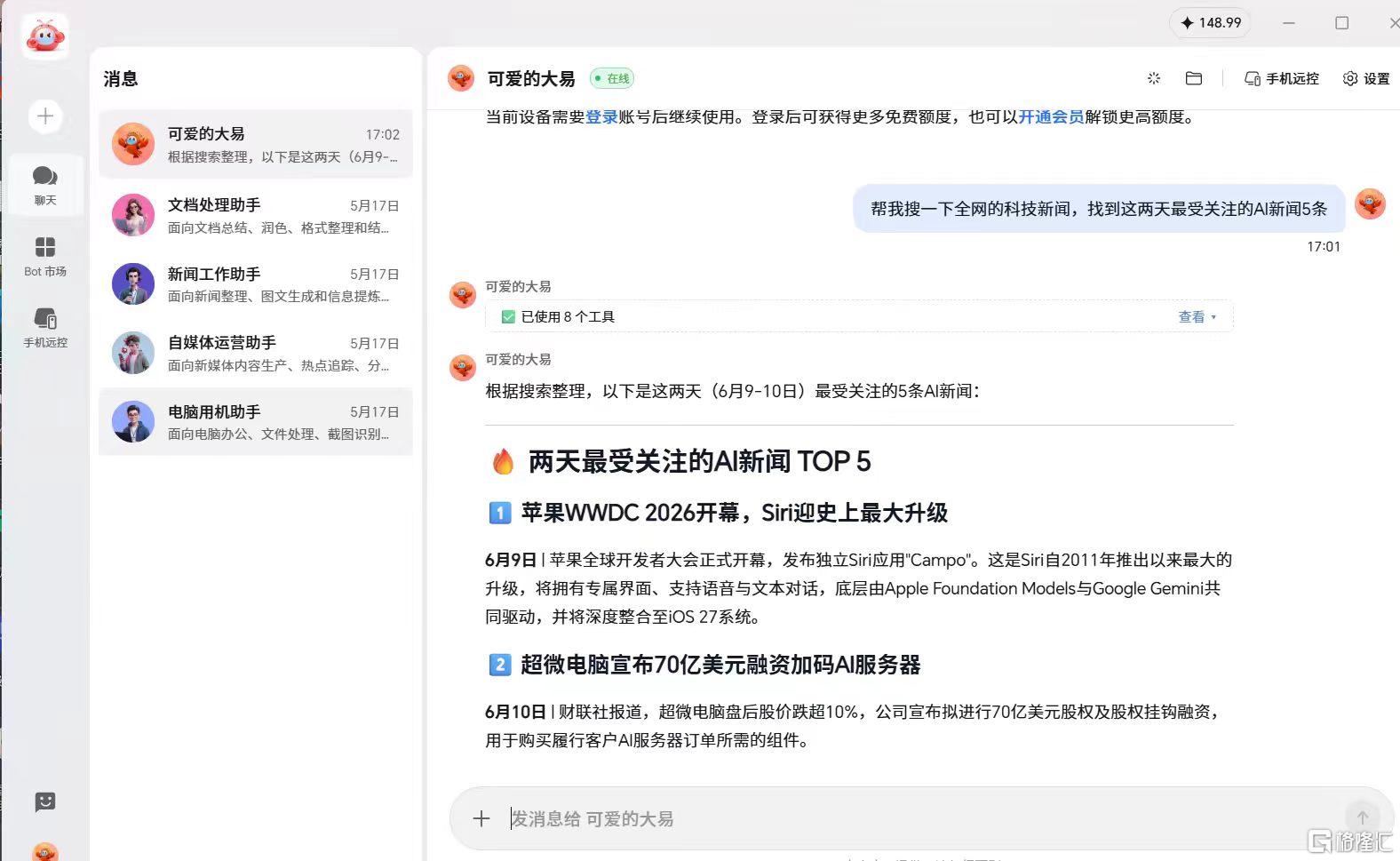The image size is (1400, 861).
Task: Select the 新闻工作助手 conversation
Action: [x=256, y=283]
